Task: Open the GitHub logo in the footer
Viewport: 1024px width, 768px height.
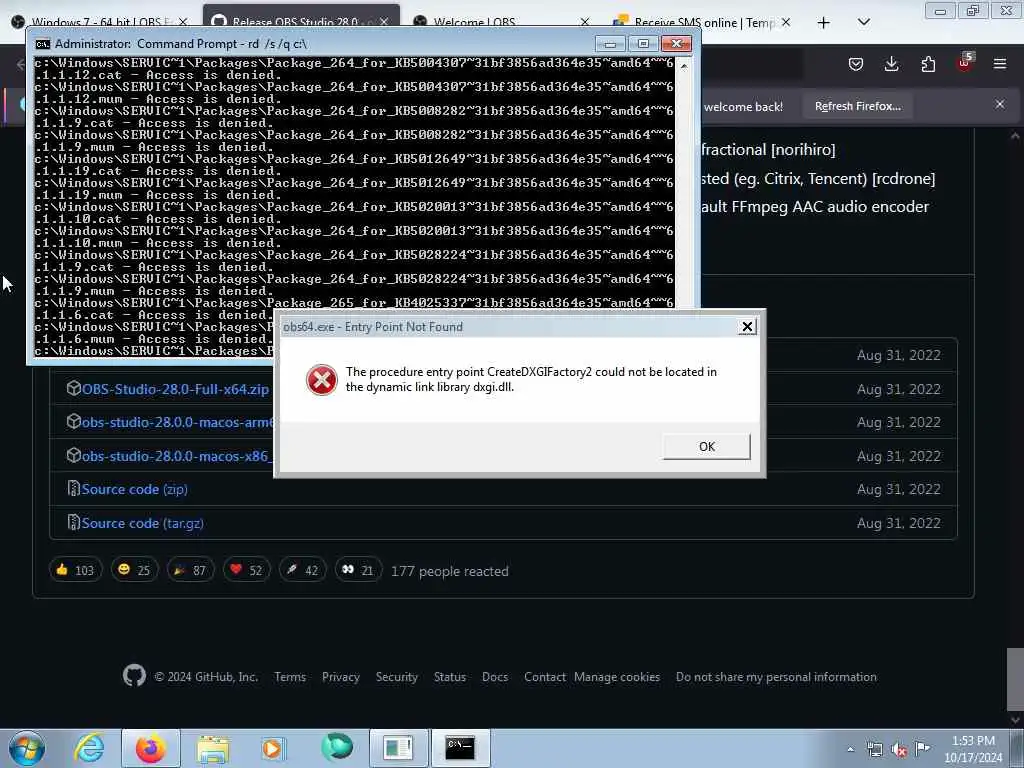Action: tap(135, 675)
